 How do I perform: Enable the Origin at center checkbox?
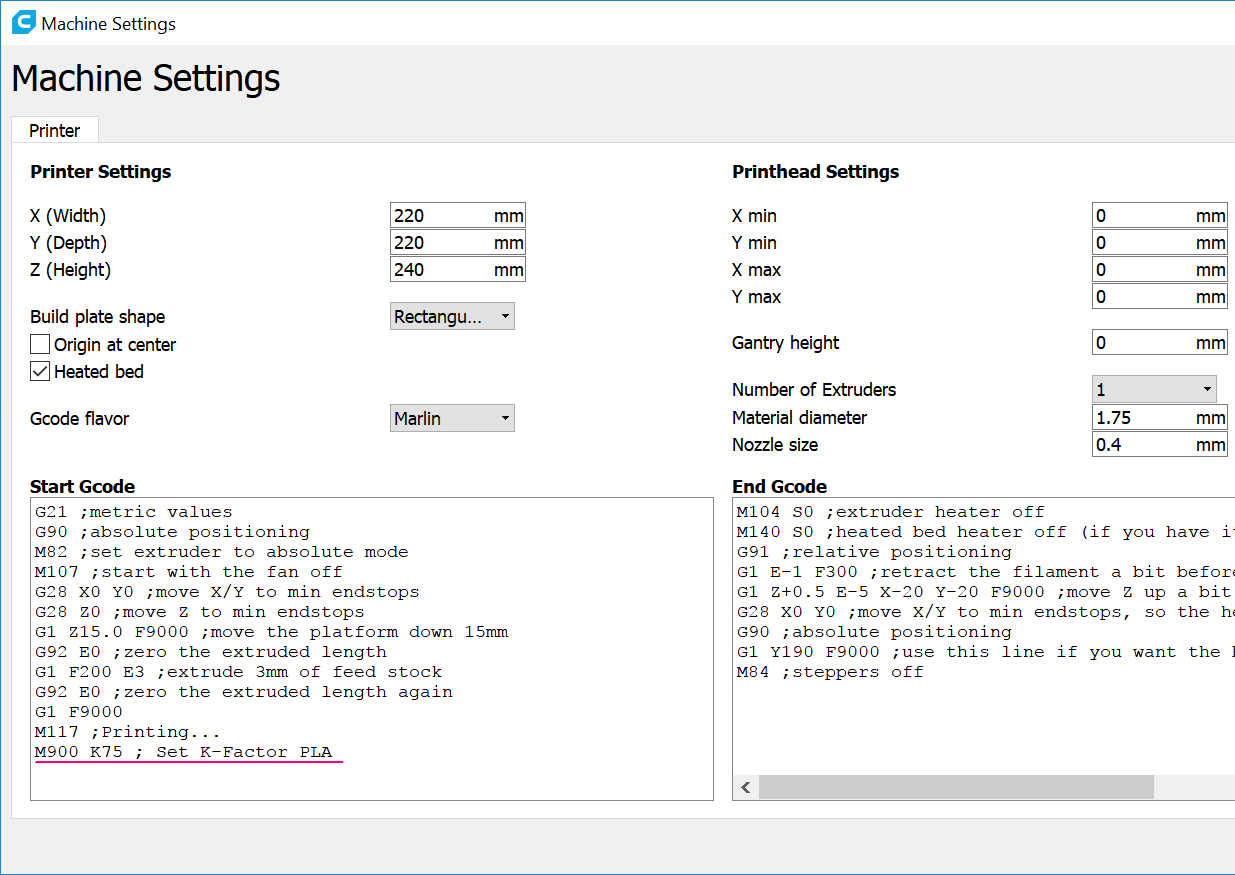tap(40, 345)
